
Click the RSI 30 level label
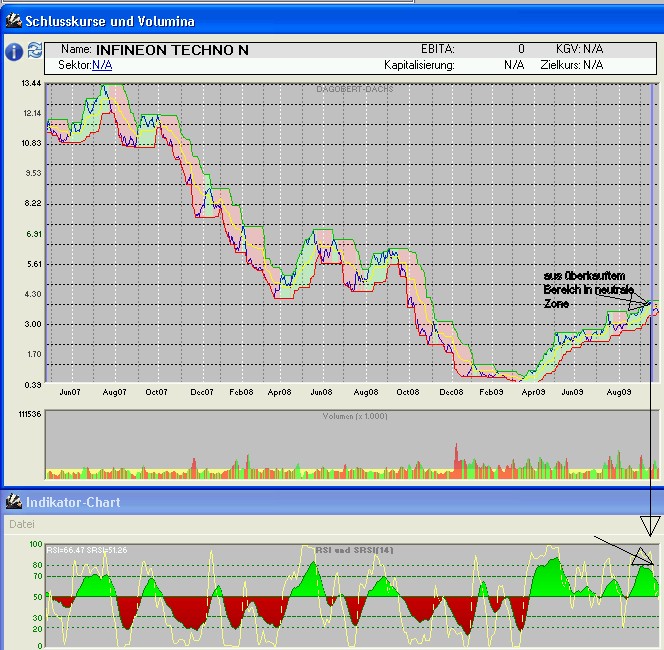click(x=38, y=618)
